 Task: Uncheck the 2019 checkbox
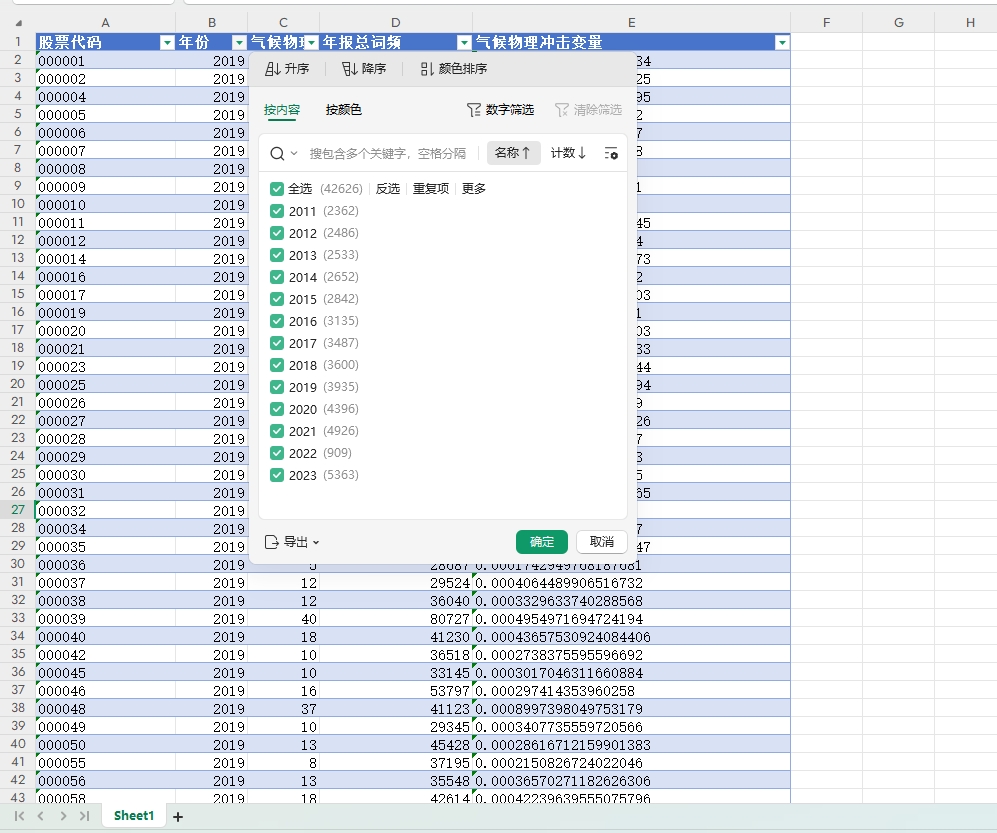[x=277, y=387]
